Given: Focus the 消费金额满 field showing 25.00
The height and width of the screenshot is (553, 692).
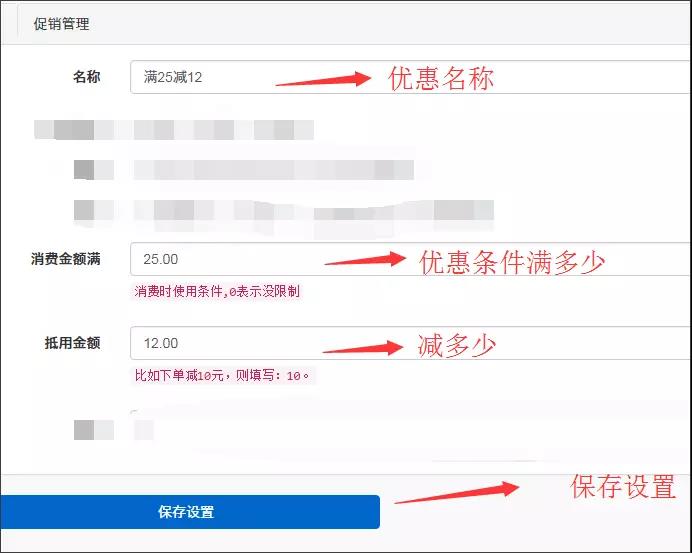Looking at the screenshot, I should click(411, 259).
